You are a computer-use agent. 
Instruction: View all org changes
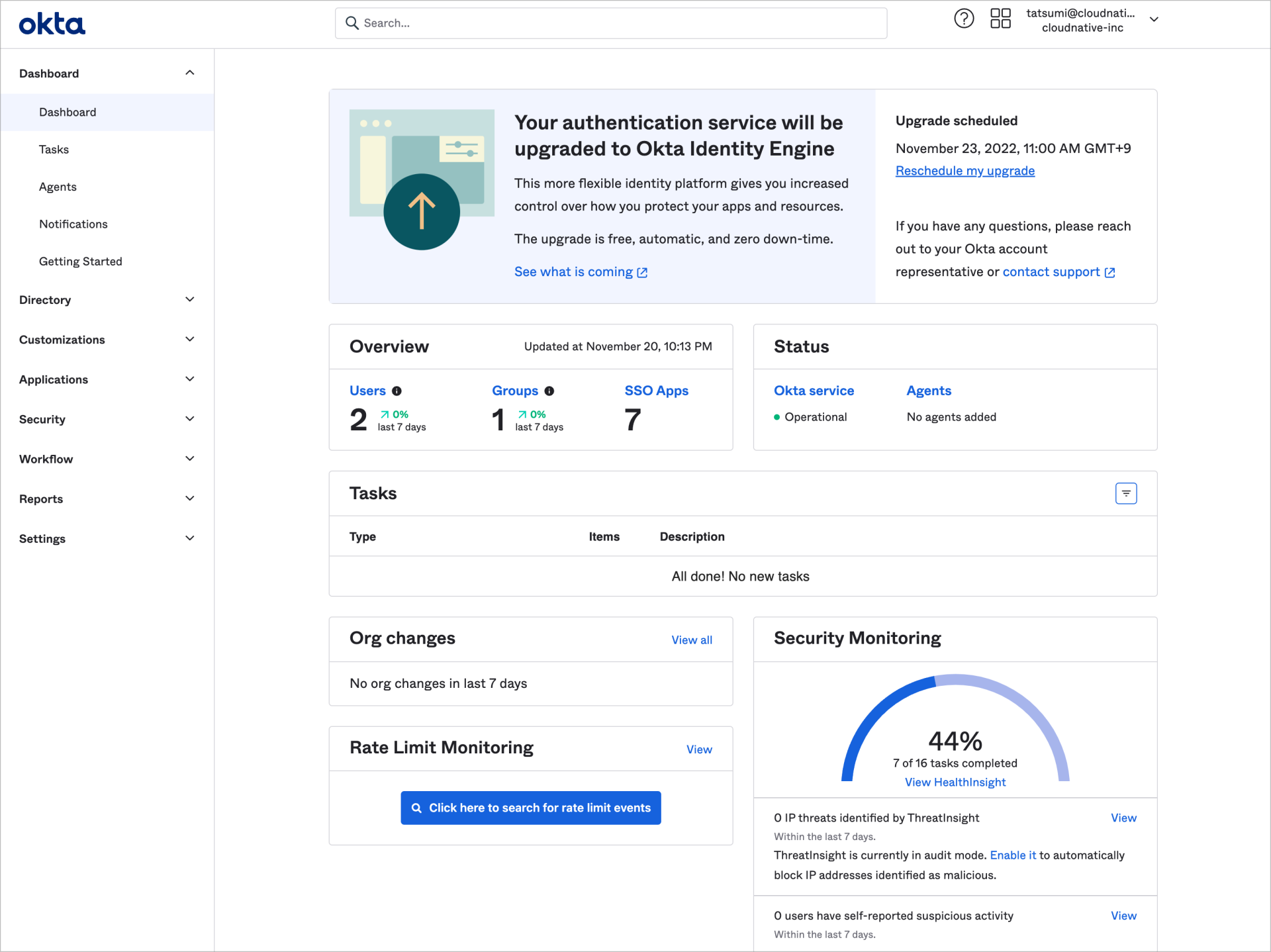click(691, 640)
